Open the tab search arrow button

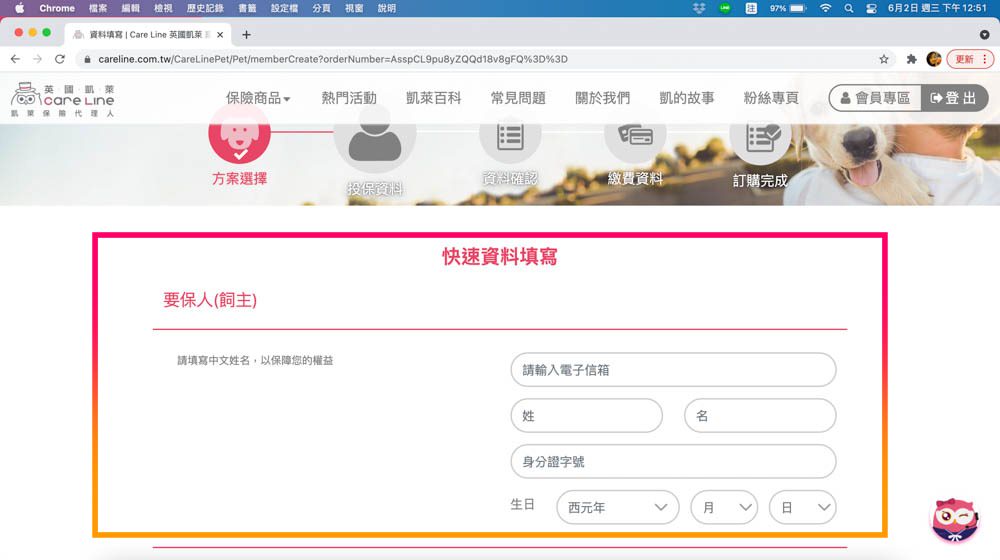984,34
